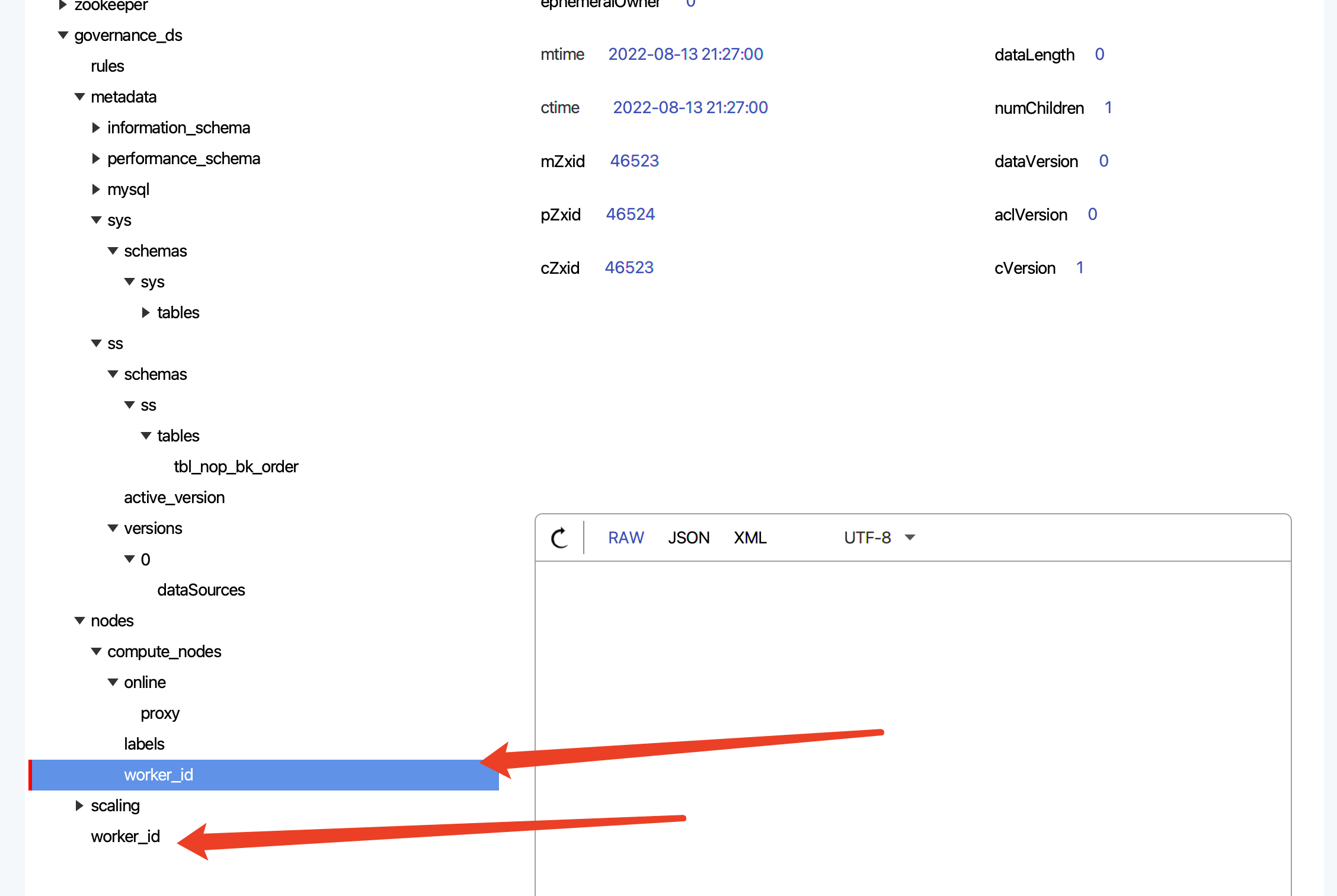Switch to the XML view tab
The width and height of the screenshot is (1337, 896).
[x=750, y=537]
